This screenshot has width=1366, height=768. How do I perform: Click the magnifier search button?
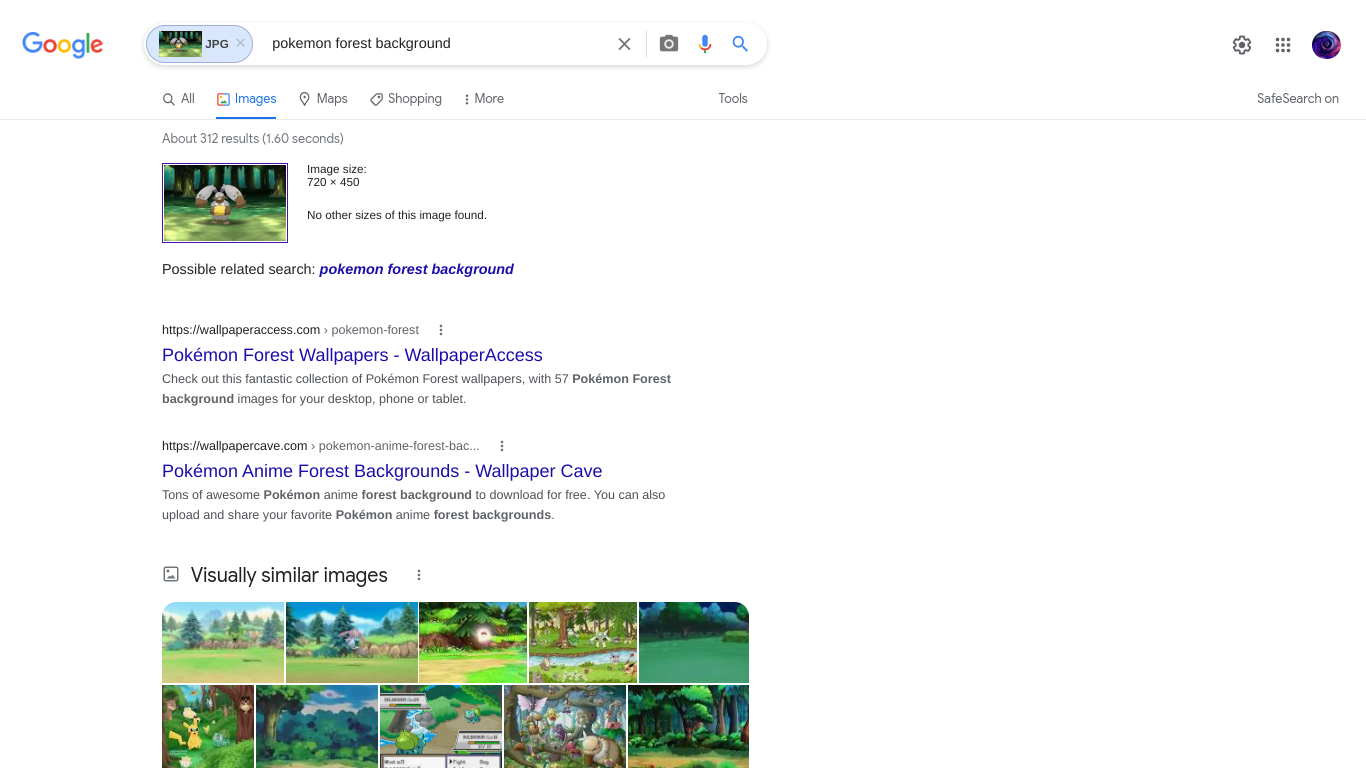740,44
